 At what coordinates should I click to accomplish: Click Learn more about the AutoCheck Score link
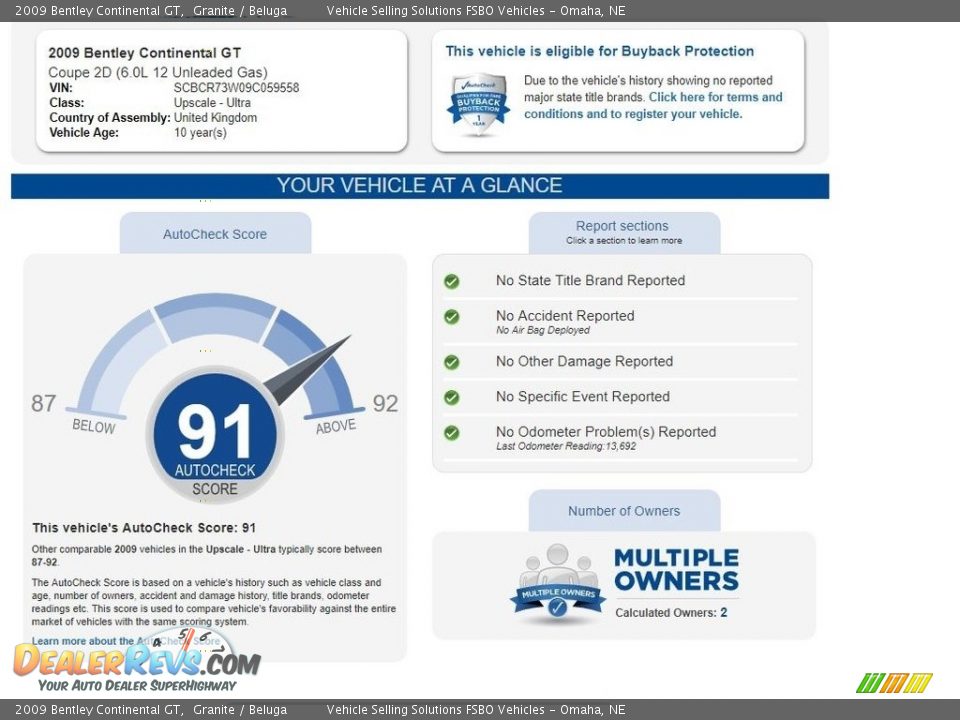click(x=126, y=641)
